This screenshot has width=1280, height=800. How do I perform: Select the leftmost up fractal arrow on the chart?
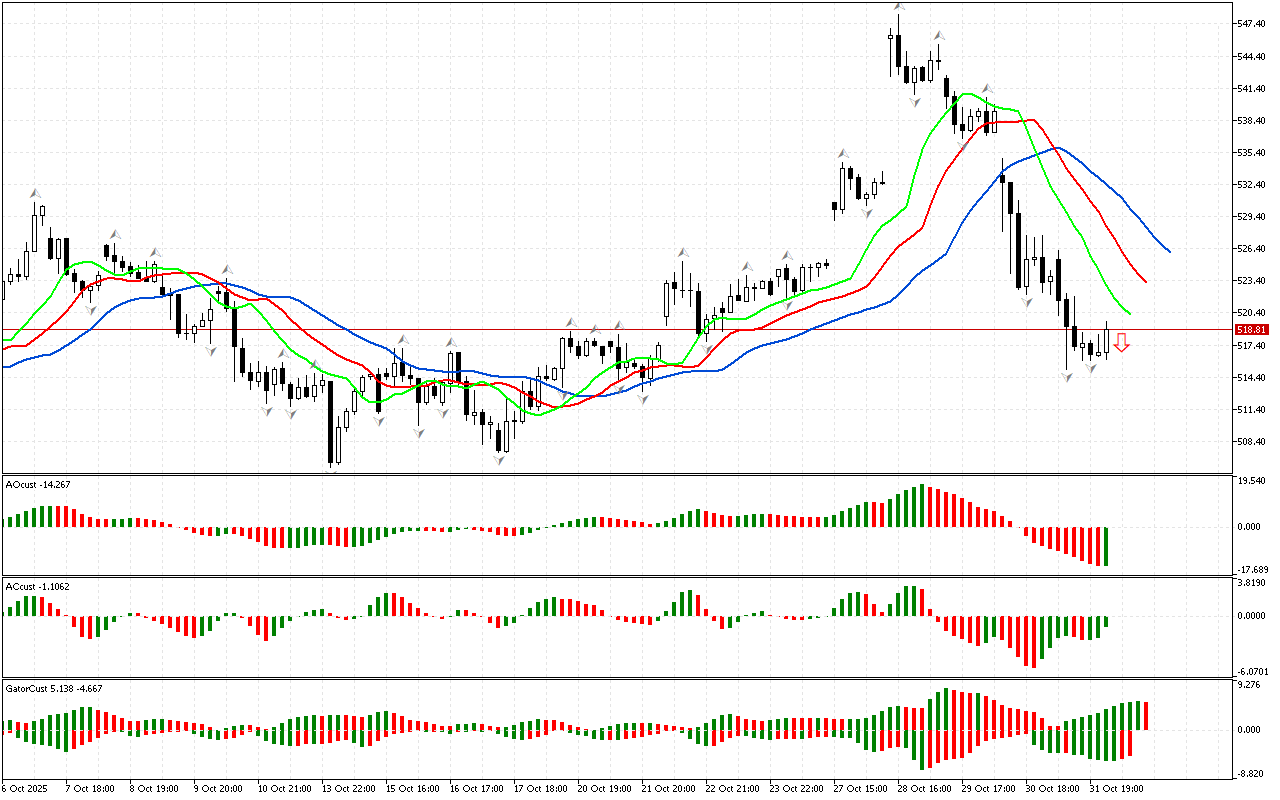35,192
